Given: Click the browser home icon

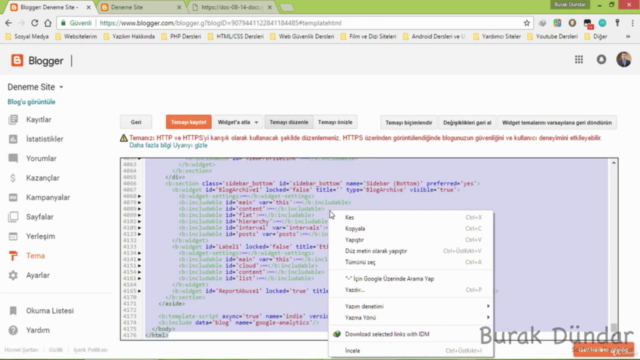Looking at the screenshot, I should click(x=48, y=23).
